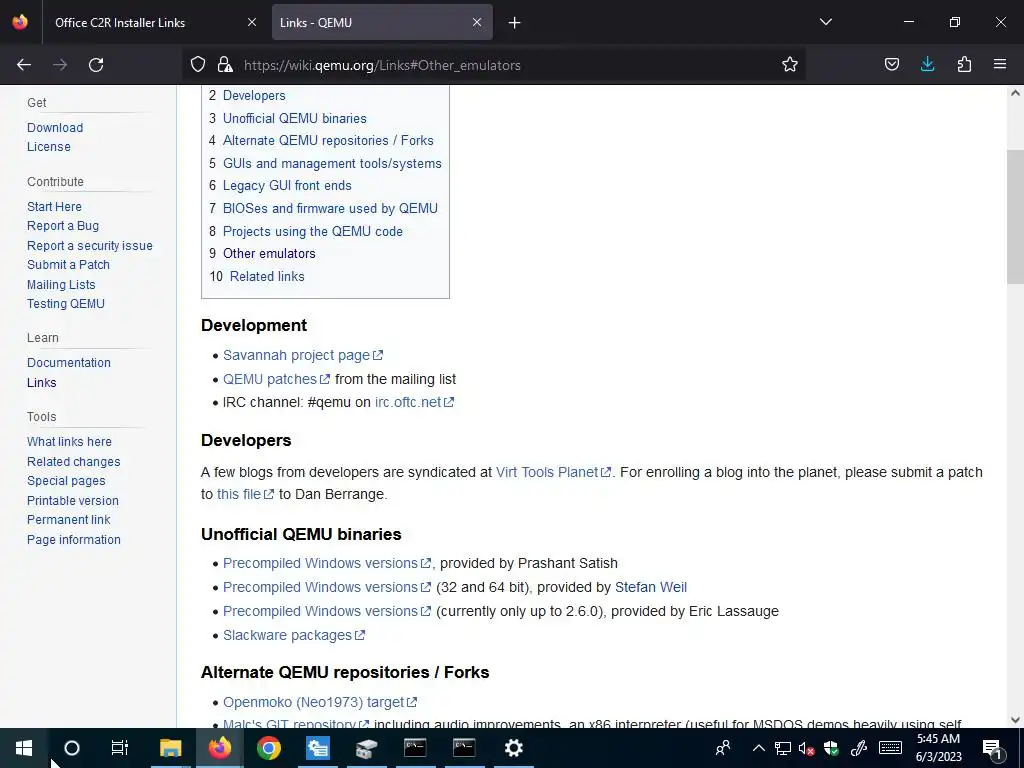Open Report a Bug link
Viewport: 1024px width, 768px height.
(x=63, y=225)
